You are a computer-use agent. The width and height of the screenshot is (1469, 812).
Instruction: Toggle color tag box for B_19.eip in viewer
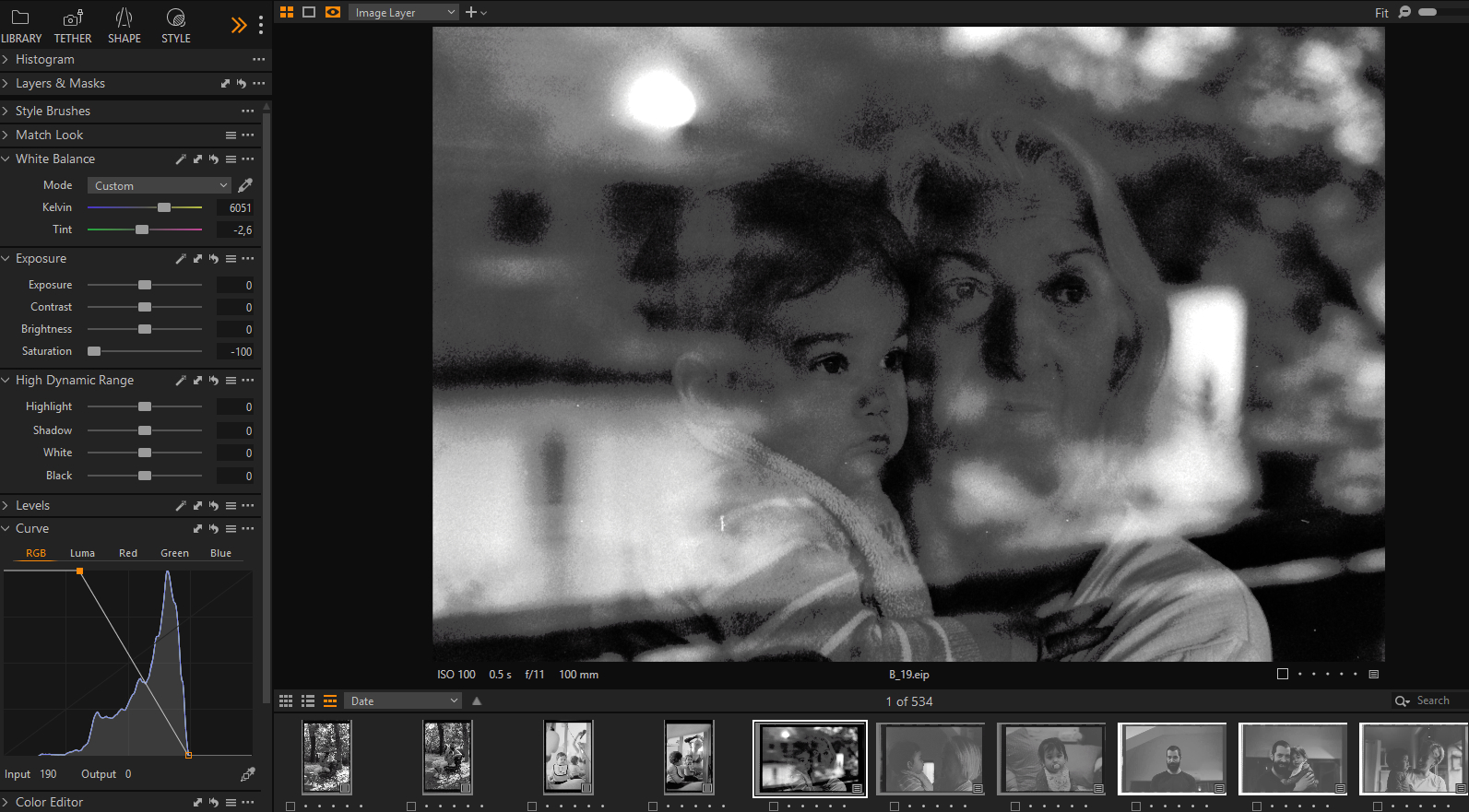(x=1282, y=674)
